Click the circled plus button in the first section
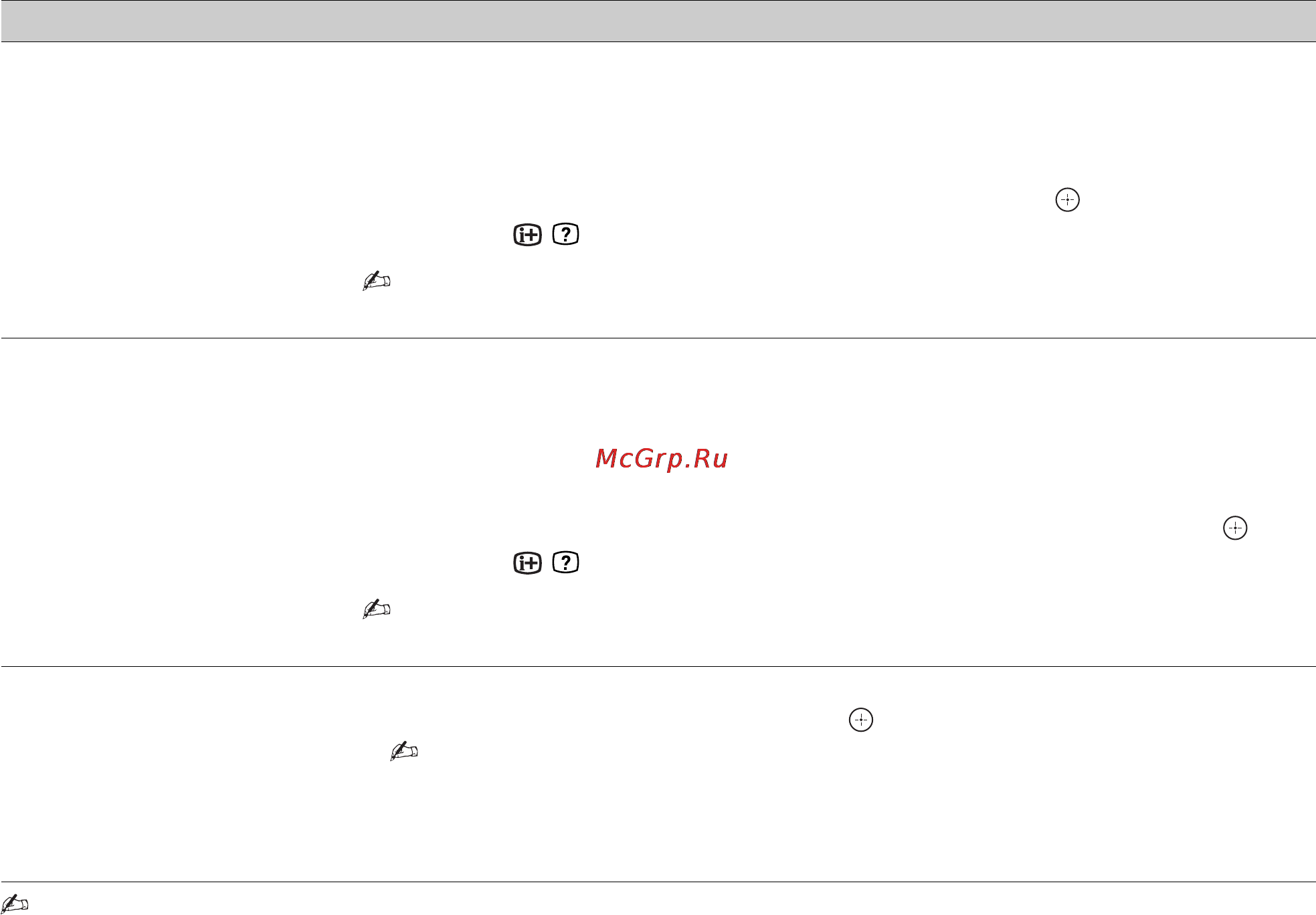1316x915 pixels. tap(1067, 200)
